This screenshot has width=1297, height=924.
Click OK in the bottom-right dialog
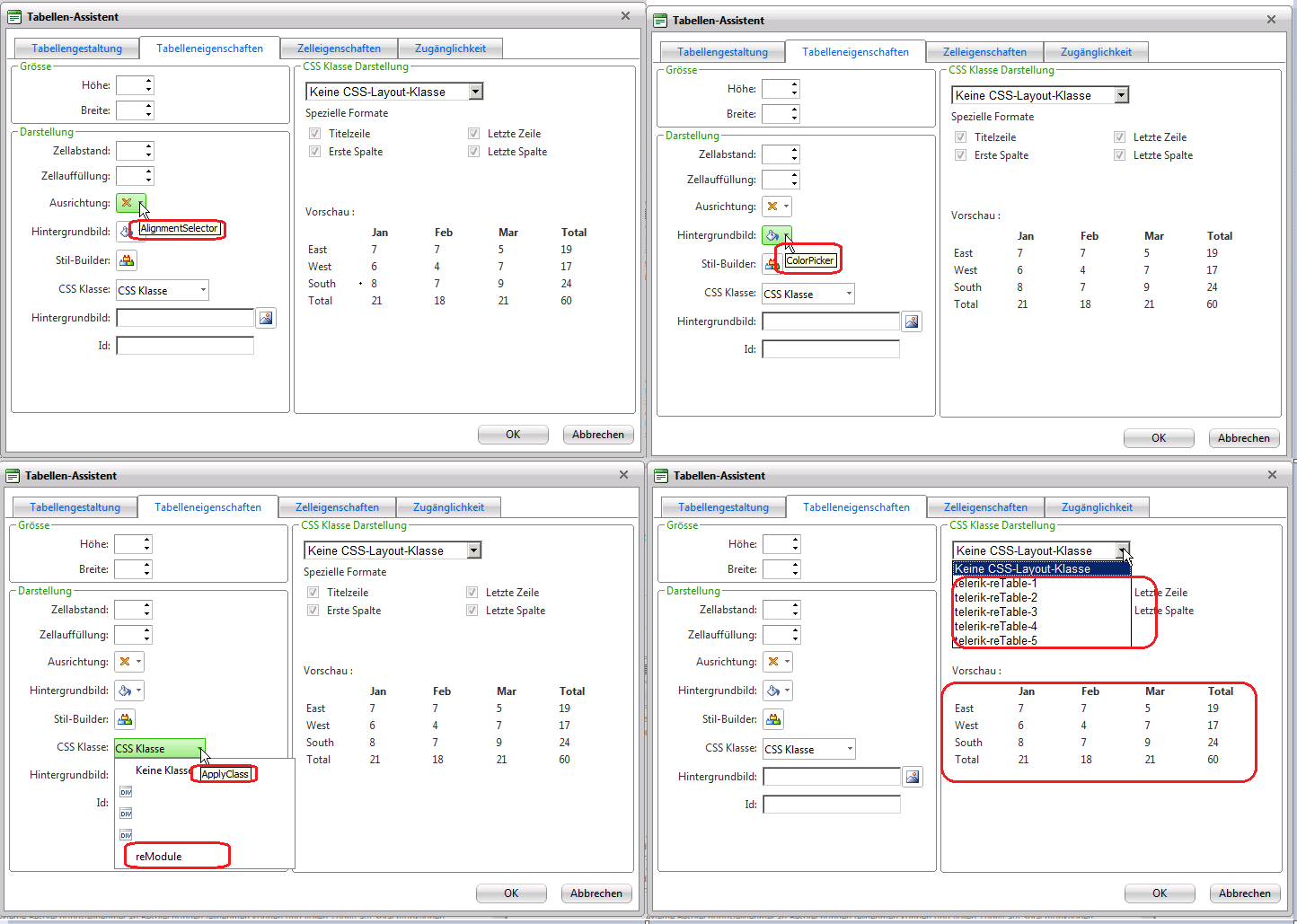tap(1160, 893)
